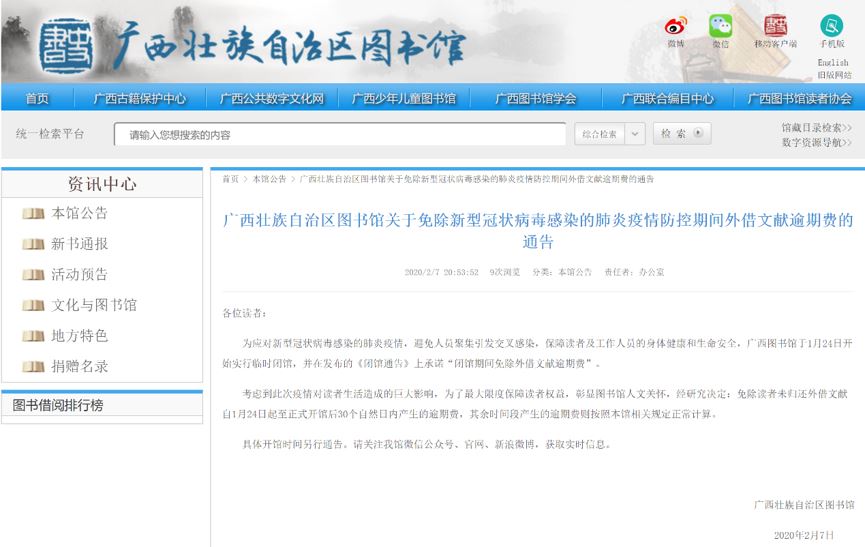Open 广西图书馆读者协会 nav item

(799, 99)
